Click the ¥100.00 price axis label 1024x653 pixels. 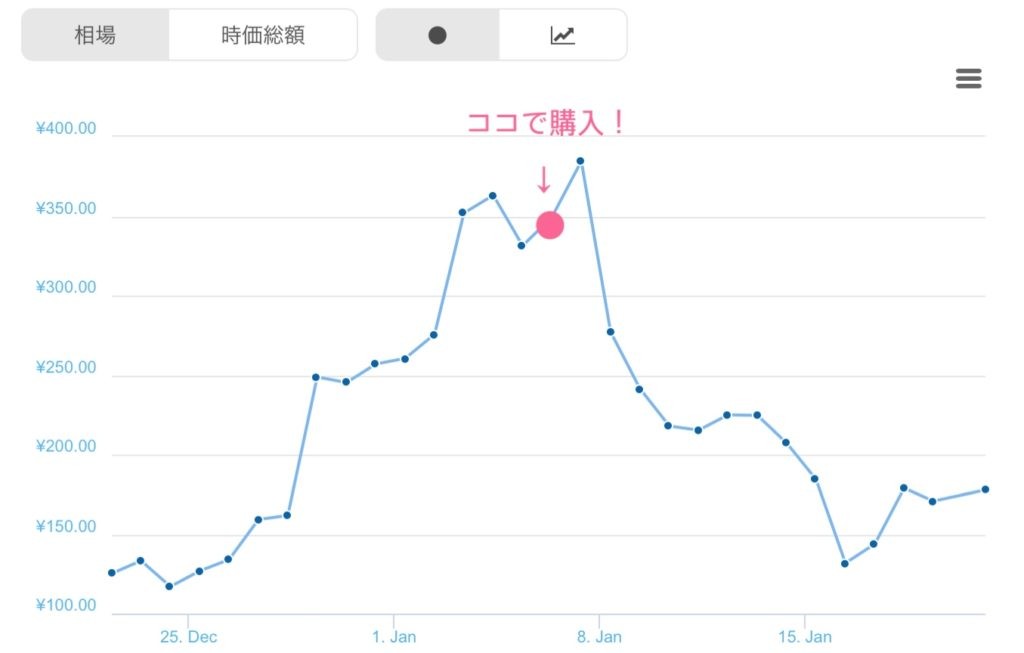point(66,606)
